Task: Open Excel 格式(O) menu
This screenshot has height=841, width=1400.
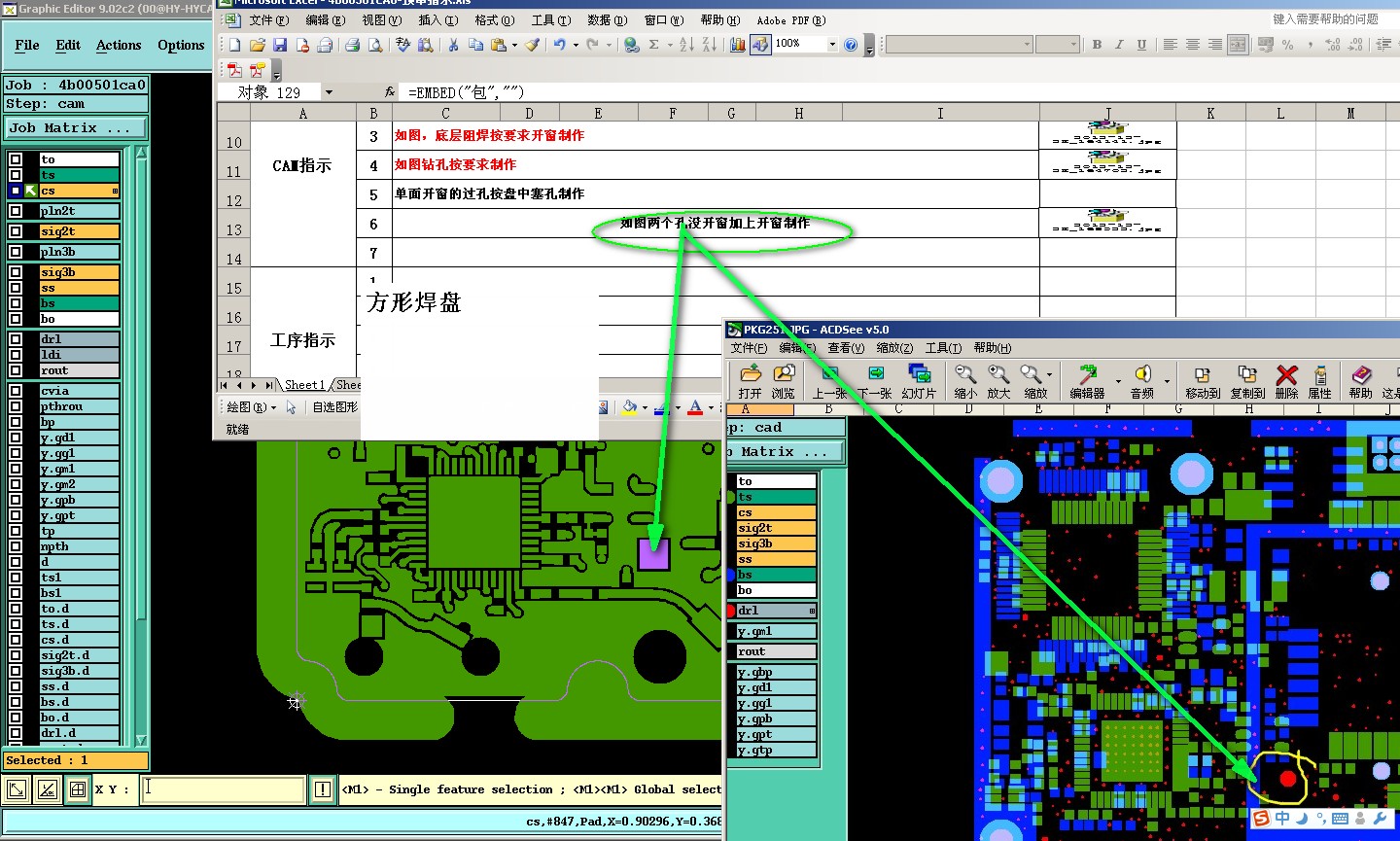Action: [x=494, y=19]
